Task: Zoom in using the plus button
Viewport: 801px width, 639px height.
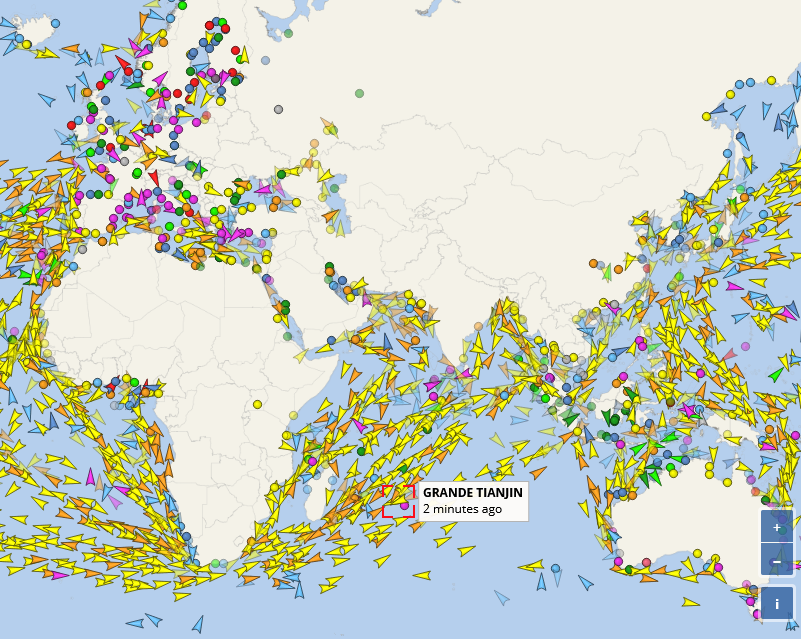Action: coord(776,526)
